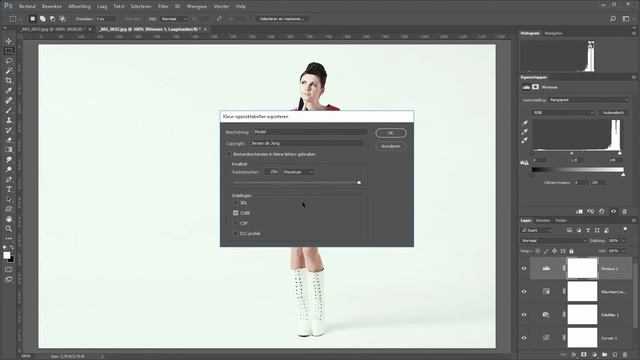The image size is (640, 360).
Task: Open quality preset dropdown in dialog
Action: 298,172
